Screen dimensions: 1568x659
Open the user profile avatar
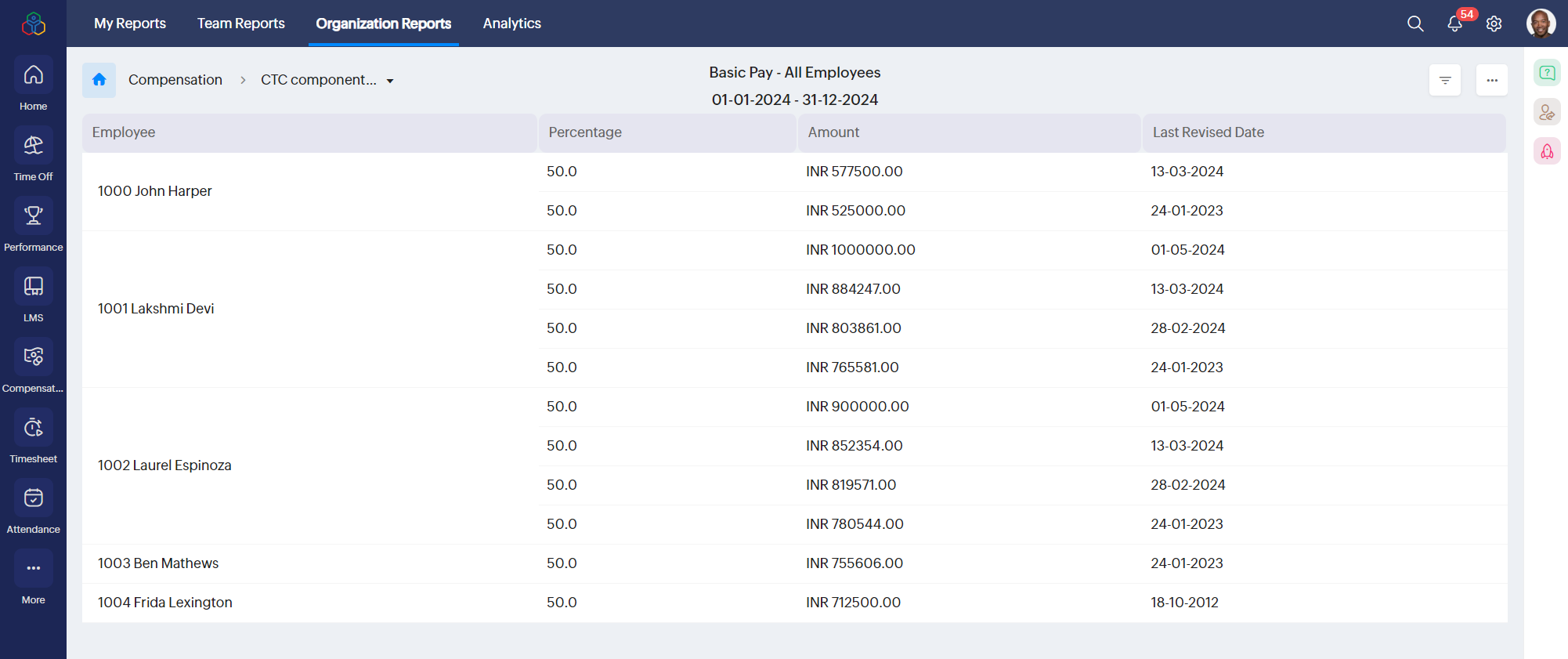click(x=1541, y=24)
